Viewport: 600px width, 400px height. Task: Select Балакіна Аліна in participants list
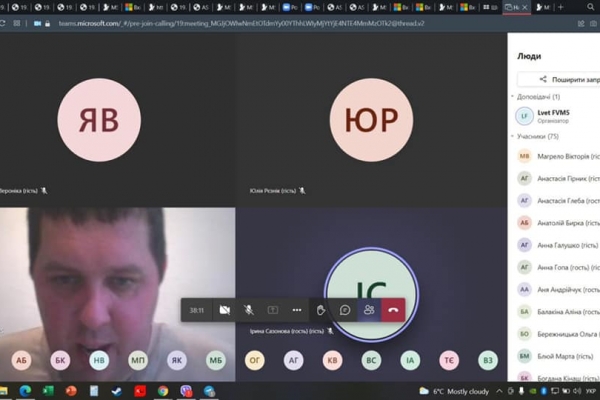tap(556, 312)
